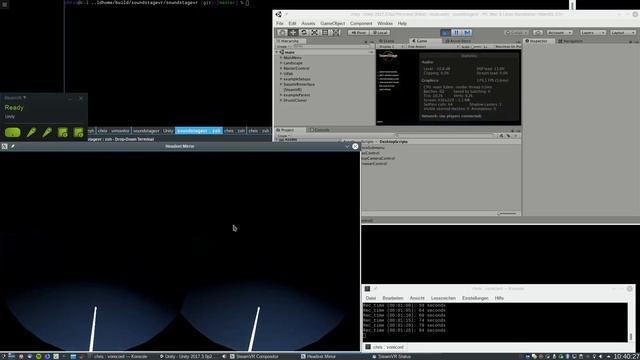Select the highlighted soundstagevr zsh terminal tab
The width and height of the screenshot is (640, 360).
[199, 131]
